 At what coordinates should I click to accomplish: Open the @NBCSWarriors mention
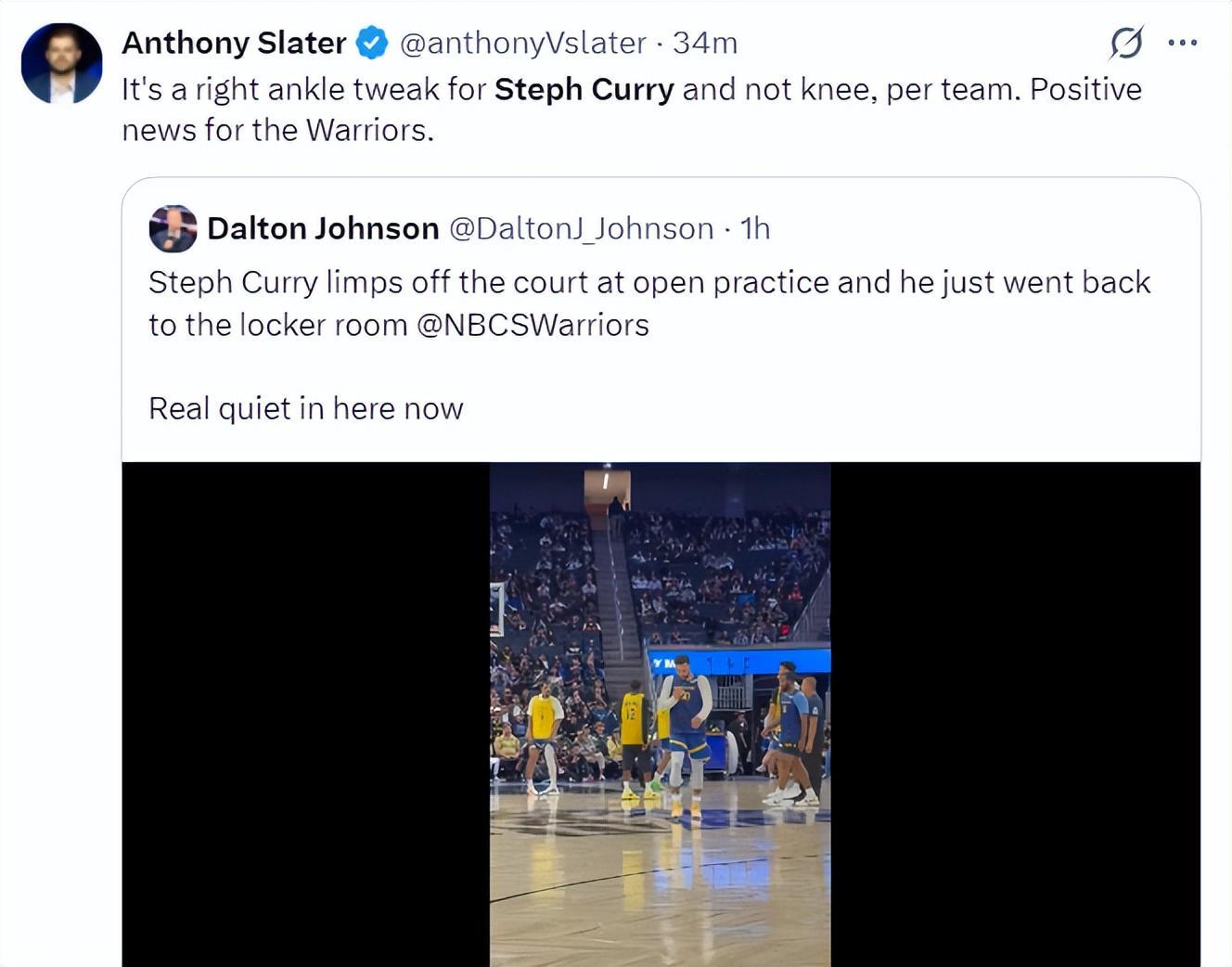533,325
